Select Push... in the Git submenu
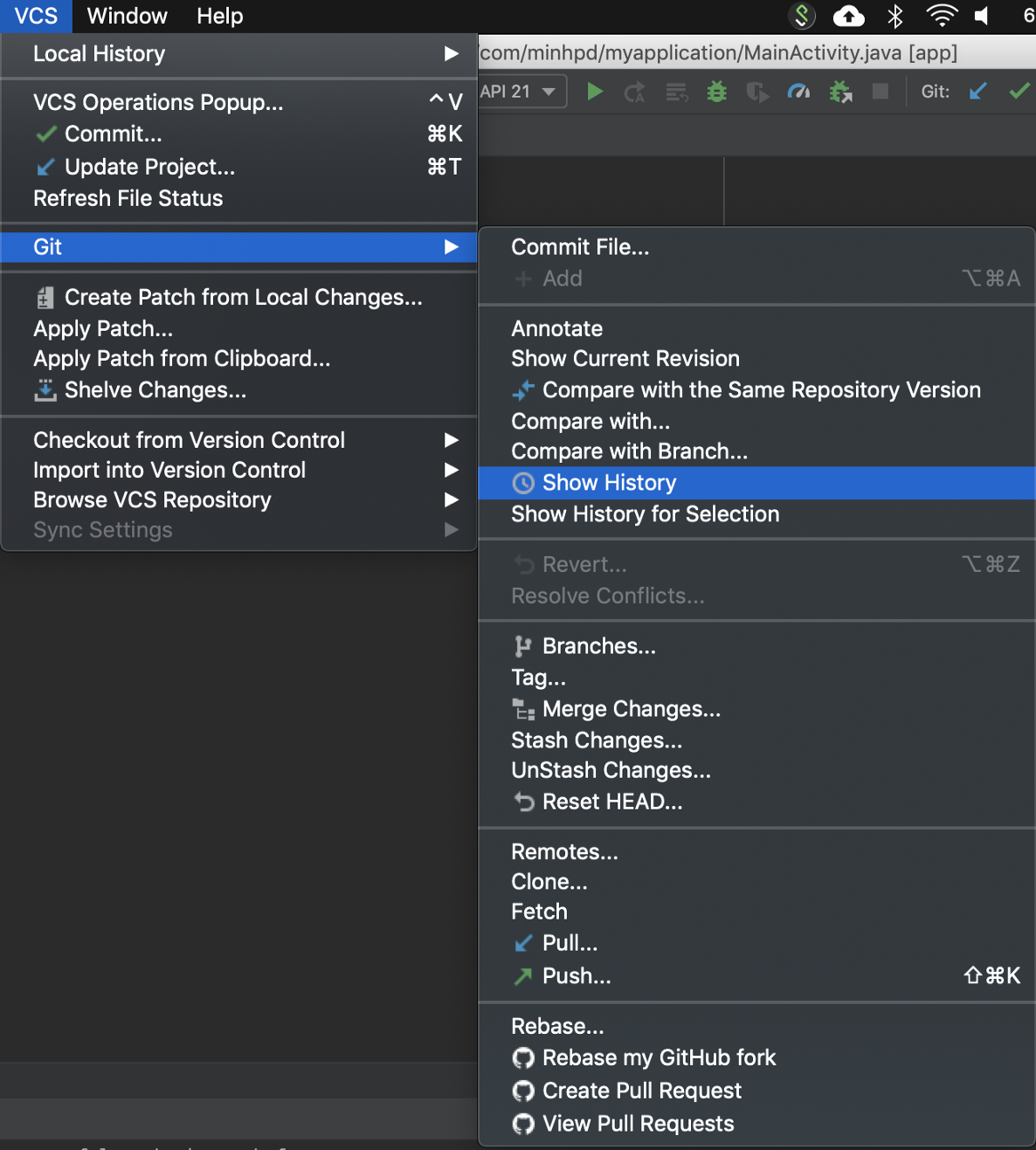This screenshot has height=1150, width=1036. [x=577, y=976]
